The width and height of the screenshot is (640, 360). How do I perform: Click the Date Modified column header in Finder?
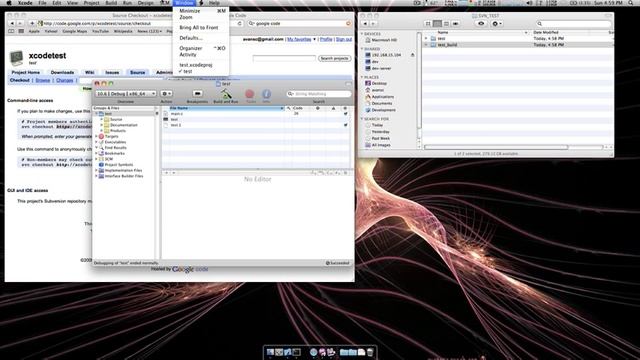click(546, 32)
